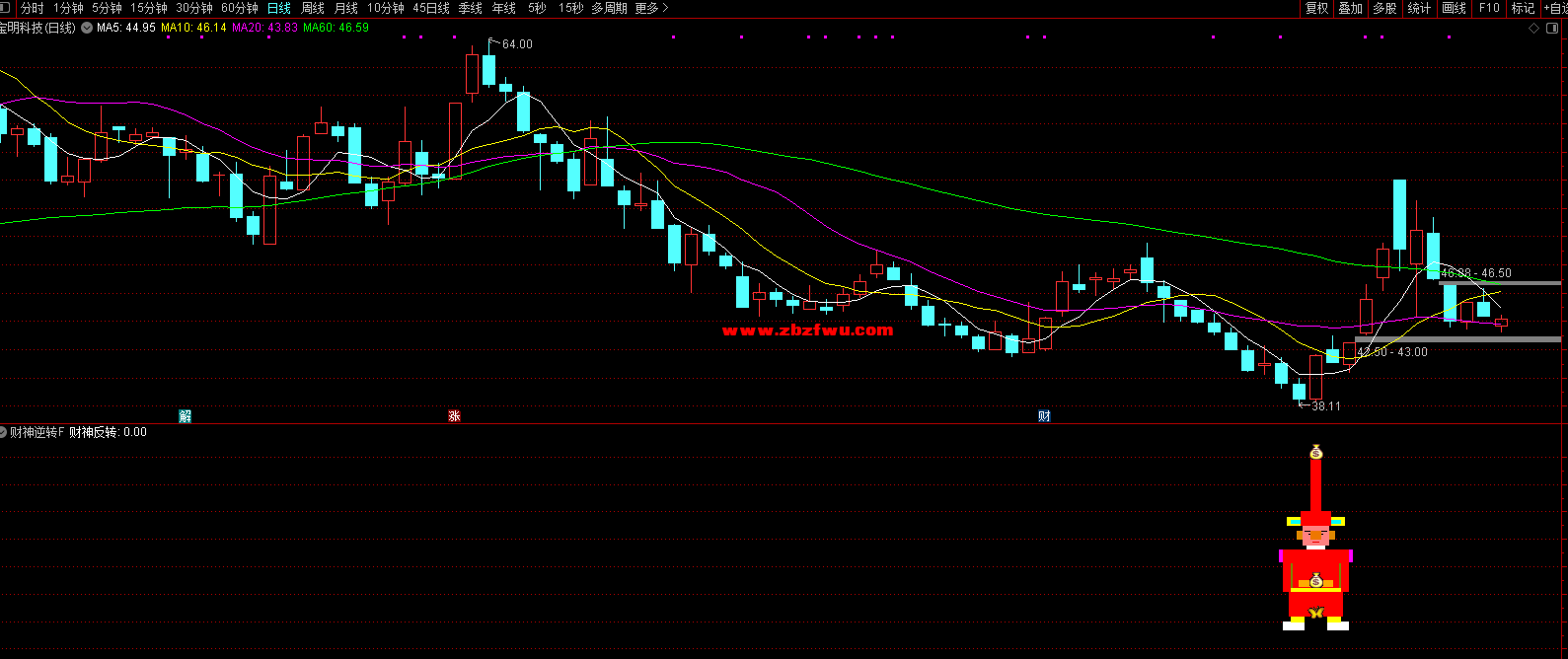Switch to 分时 intraday chart tab
The width and height of the screenshot is (1568, 659).
point(33,8)
